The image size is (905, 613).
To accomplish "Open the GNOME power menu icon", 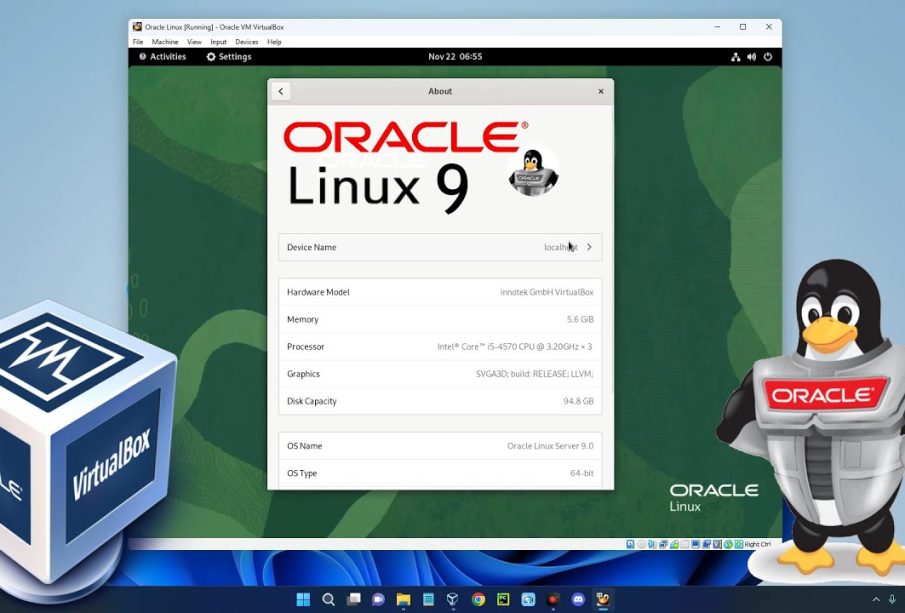I will pos(768,57).
